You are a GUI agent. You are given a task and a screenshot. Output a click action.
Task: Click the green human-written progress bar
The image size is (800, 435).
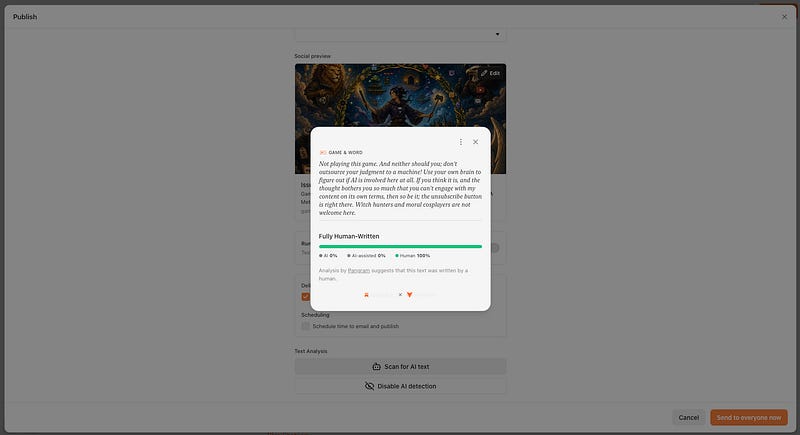pos(400,246)
